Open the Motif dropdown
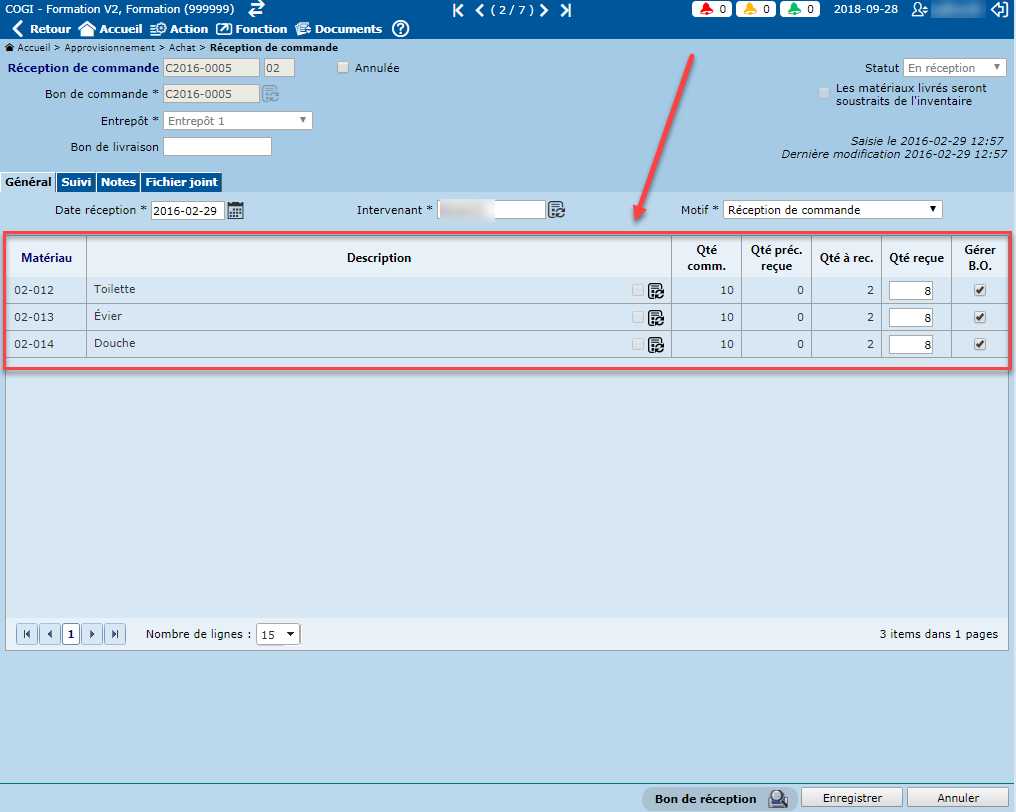 [x=832, y=210]
